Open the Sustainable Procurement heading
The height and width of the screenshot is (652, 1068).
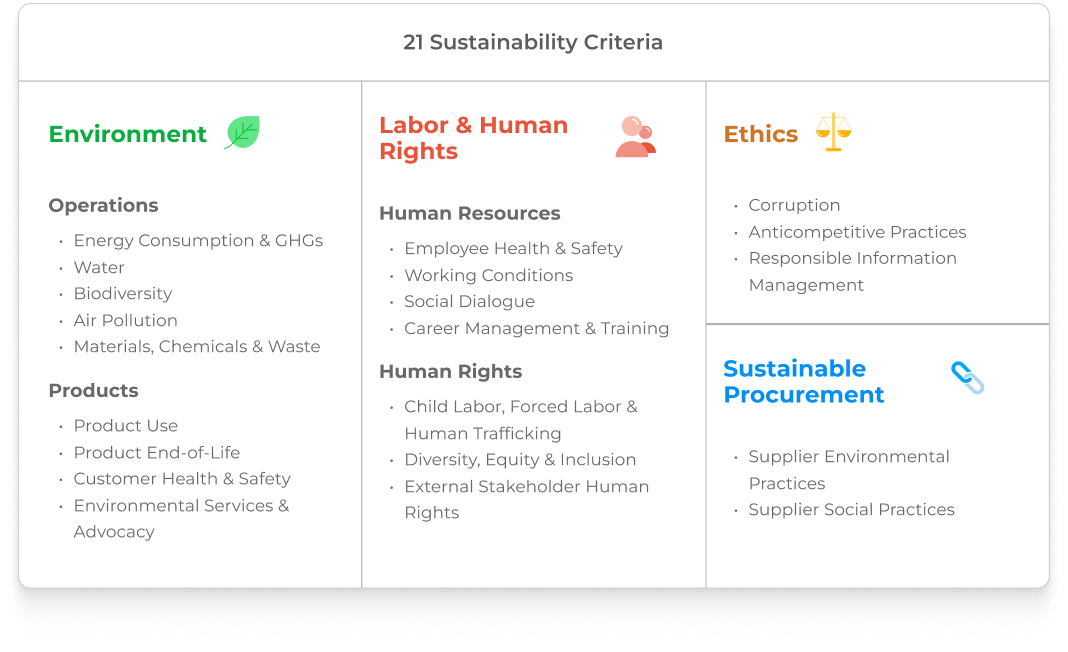click(x=803, y=381)
